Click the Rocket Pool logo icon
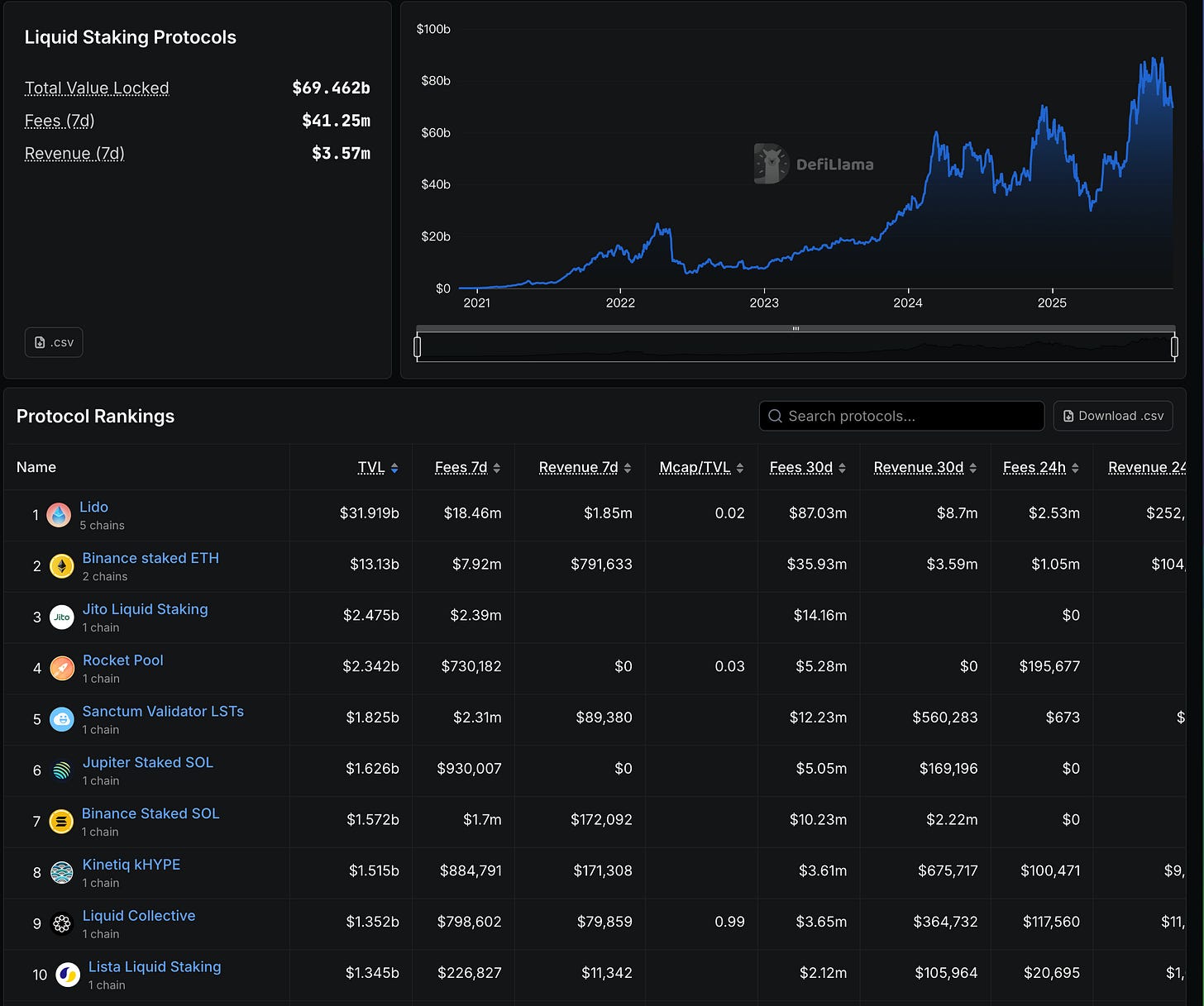 click(61, 668)
